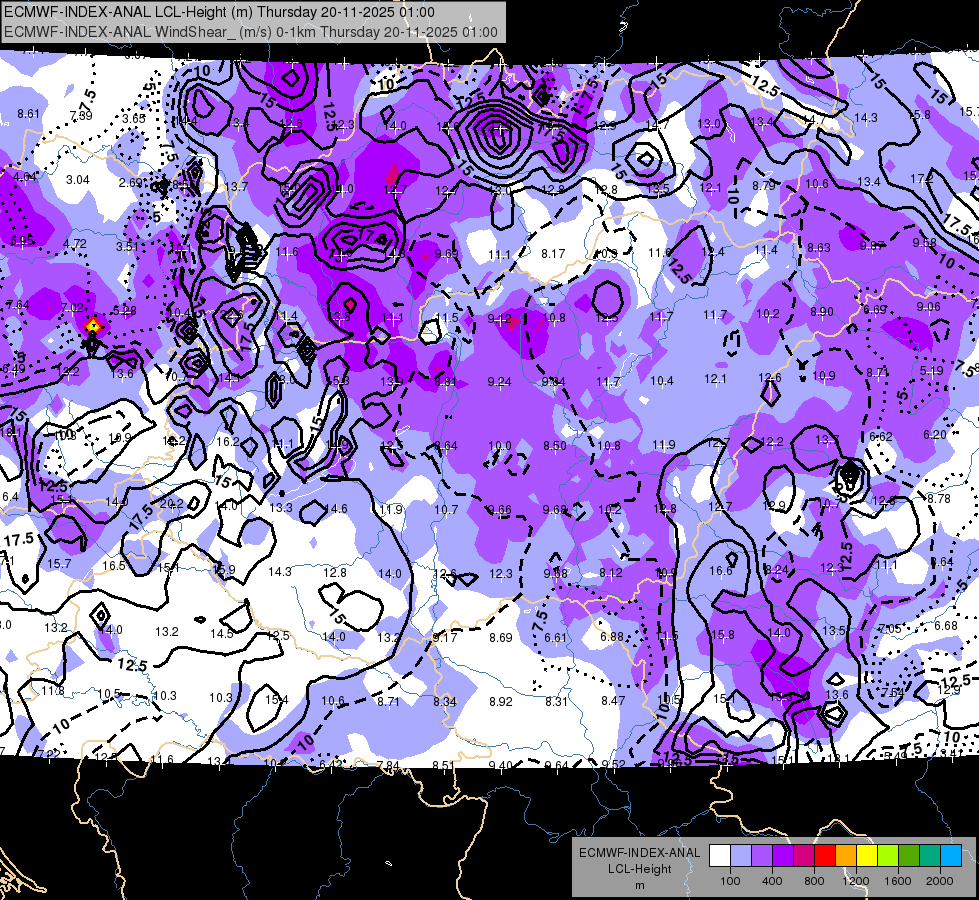Click the wind shear value 5.19

(931, 371)
